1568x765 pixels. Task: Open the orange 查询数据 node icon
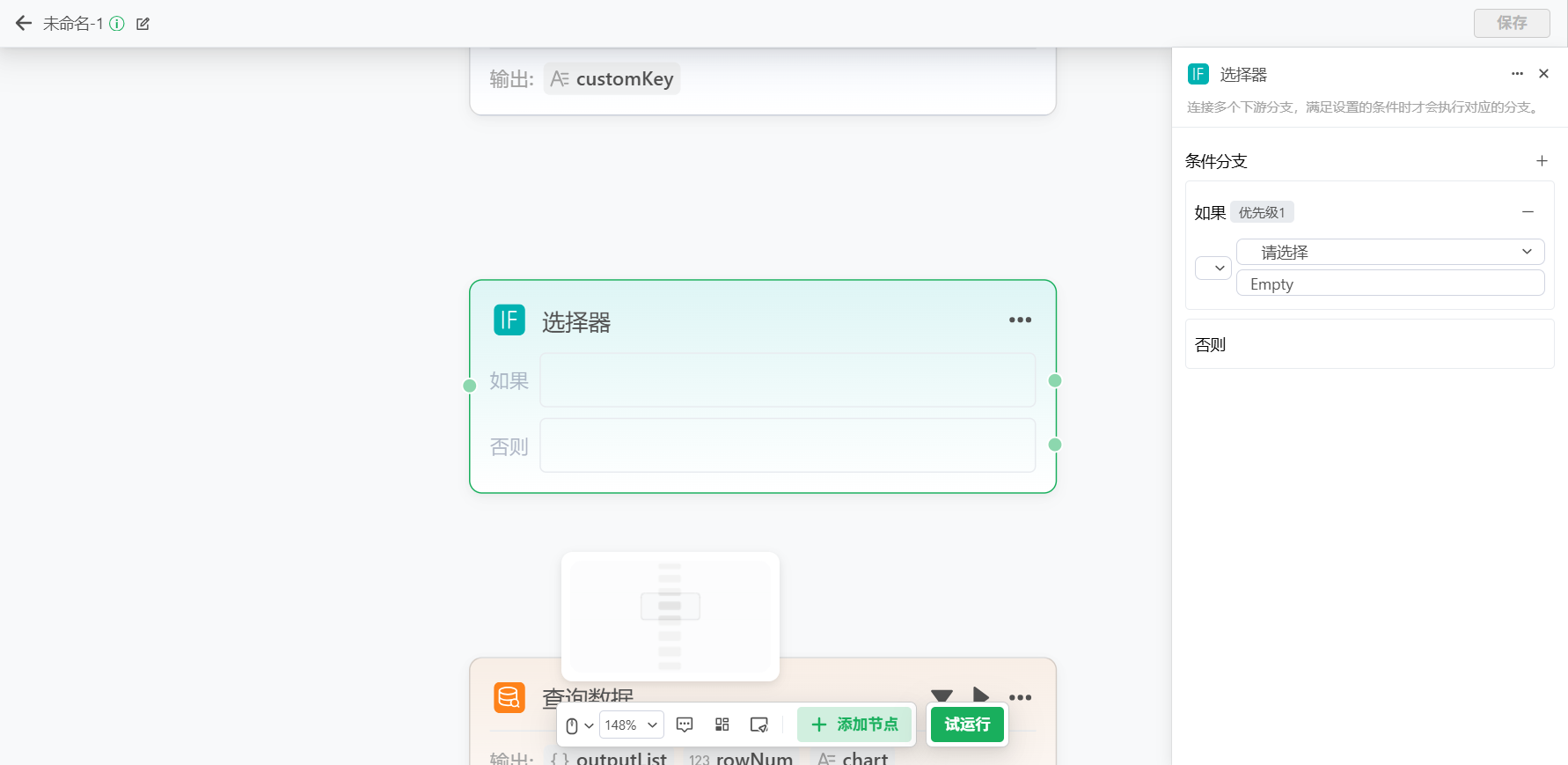509,697
